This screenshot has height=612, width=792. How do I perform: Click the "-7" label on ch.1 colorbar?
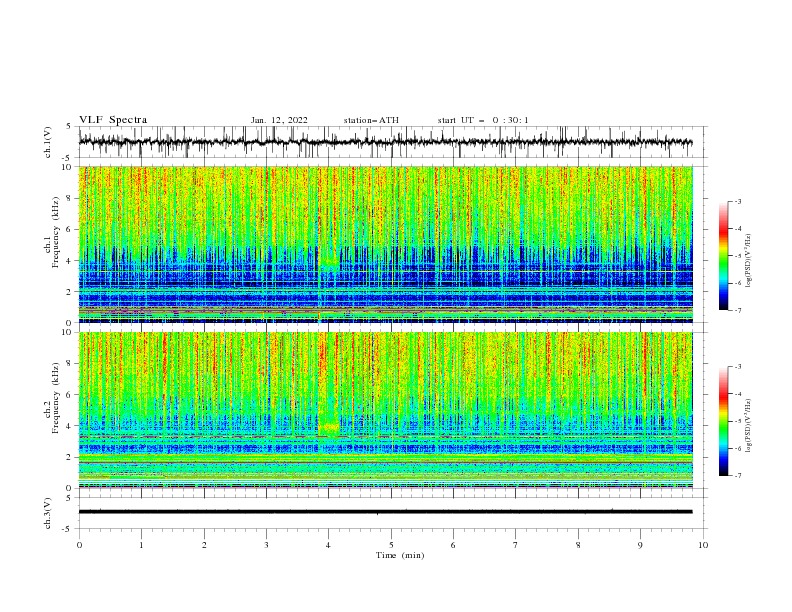pyautogui.click(x=738, y=311)
